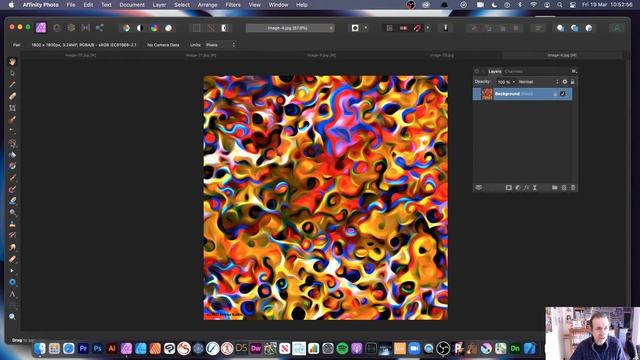The image size is (640, 360).
Task: Add a new pixel layer
Action: [x=564, y=188]
